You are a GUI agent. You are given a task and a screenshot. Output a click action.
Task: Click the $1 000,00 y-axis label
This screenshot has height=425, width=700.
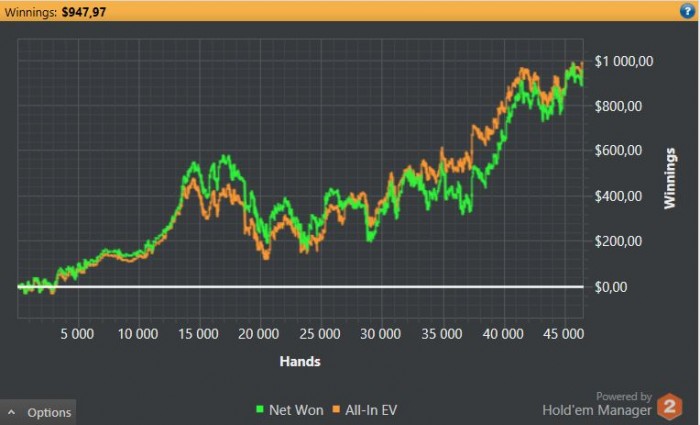pyautogui.click(x=624, y=61)
